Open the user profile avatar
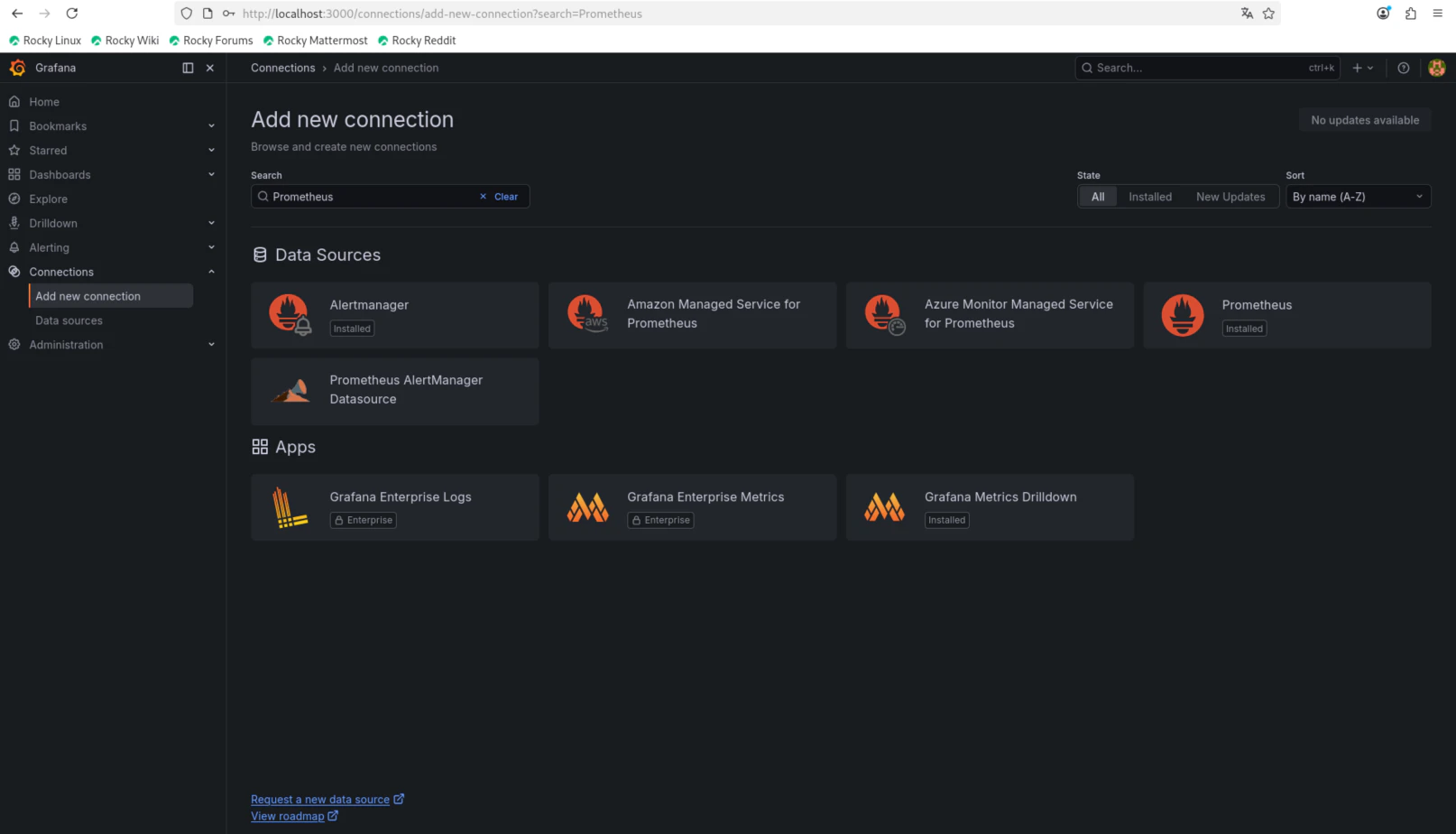Screen dimensions: 1456x834 pyautogui.click(x=1436, y=68)
